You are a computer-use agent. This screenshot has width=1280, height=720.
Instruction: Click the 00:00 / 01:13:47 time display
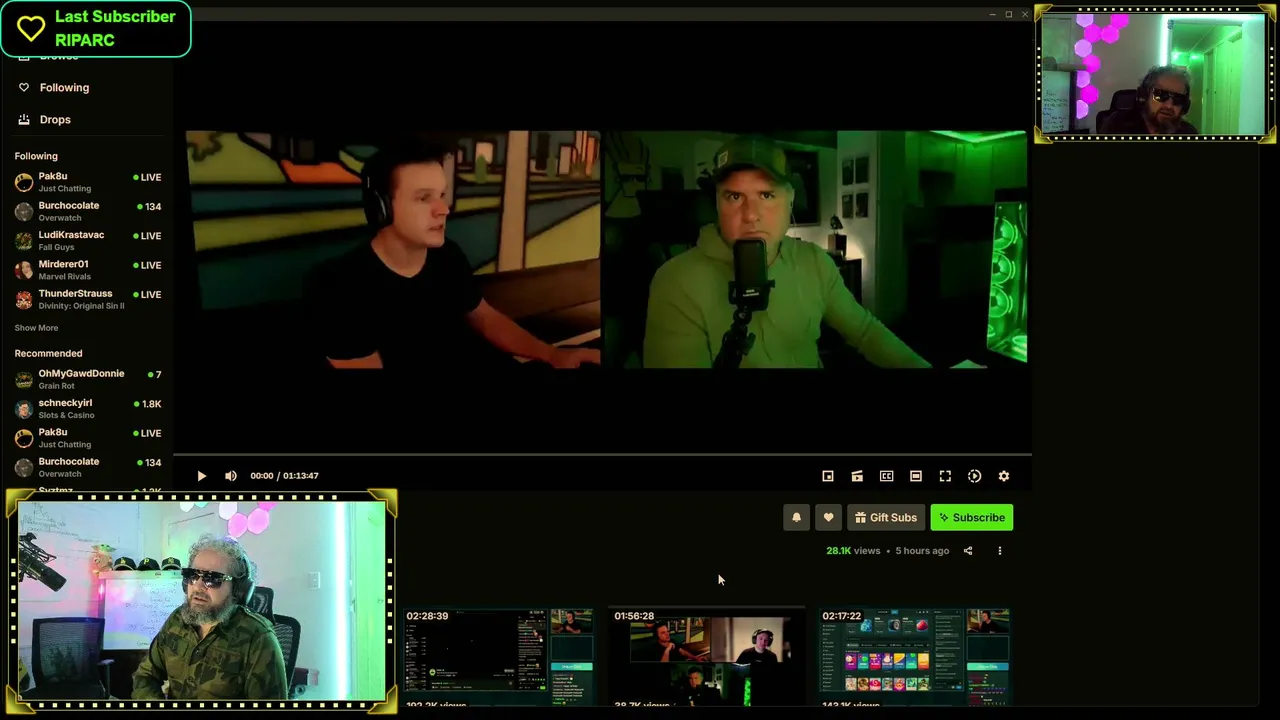[284, 476]
